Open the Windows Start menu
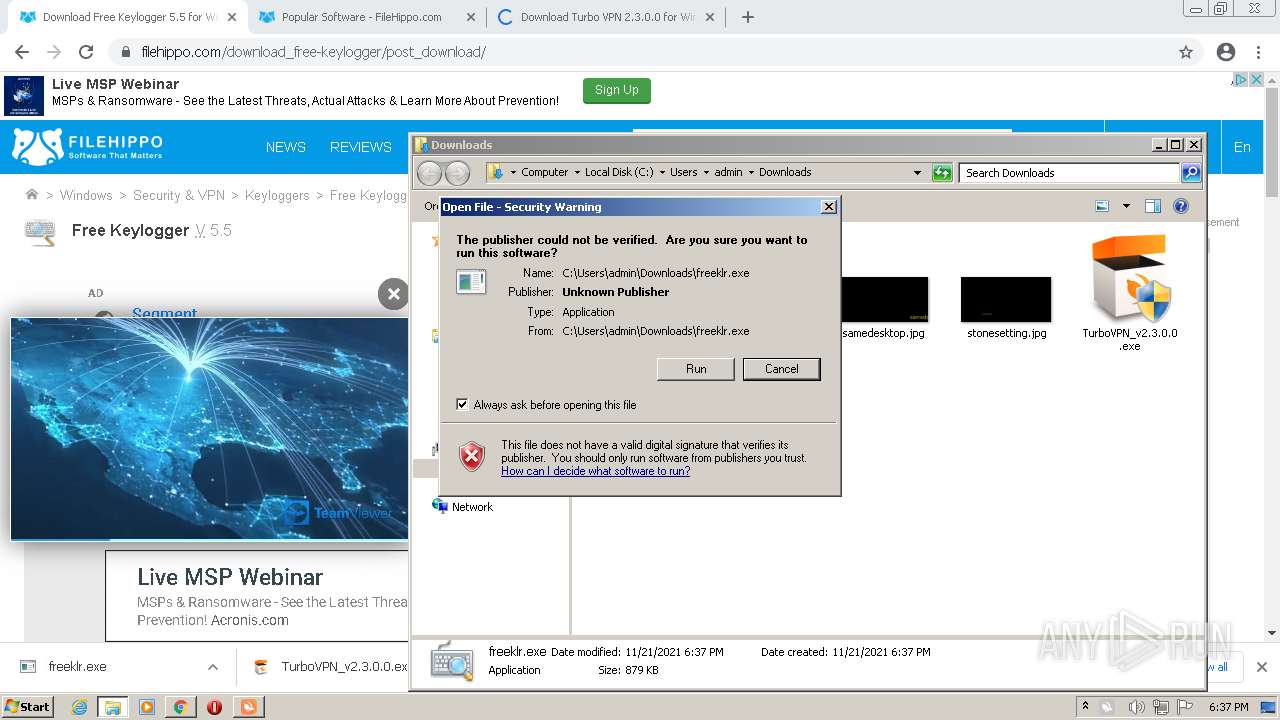Image resolution: width=1280 pixels, height=720 pixels. [x=27, y=706]
